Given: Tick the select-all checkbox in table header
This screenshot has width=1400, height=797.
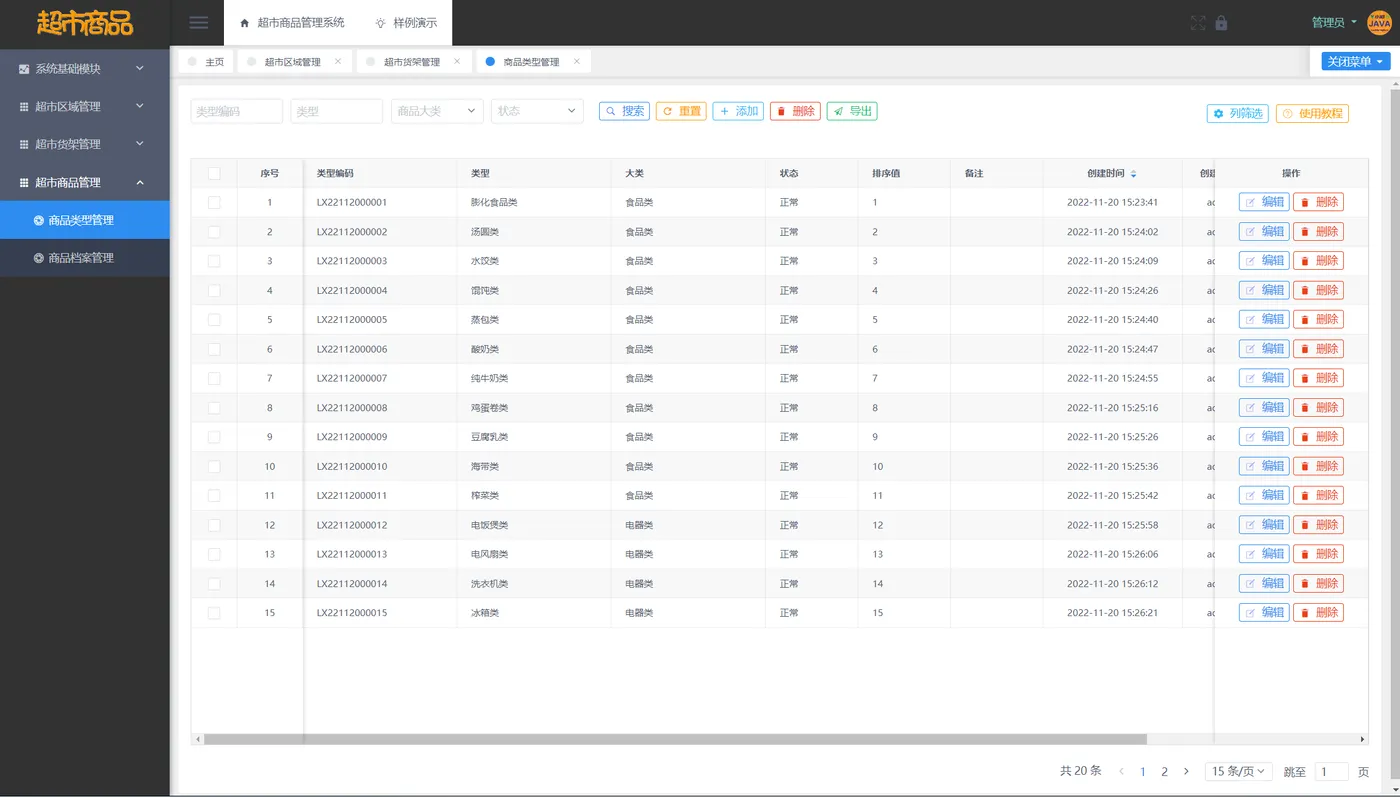Looking at the screenshot, I should (214, 173).
